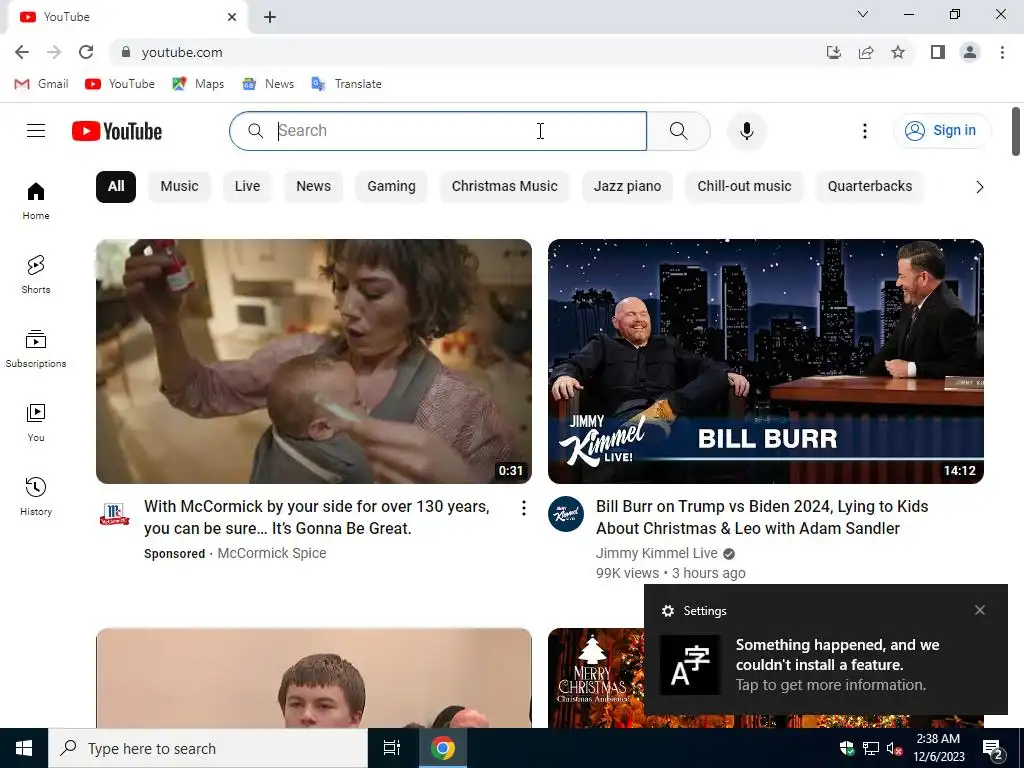The image size is (1024, 768).
Task: Play the Bill Burr Kimmel thumbnail
Action: coord(765,361)
